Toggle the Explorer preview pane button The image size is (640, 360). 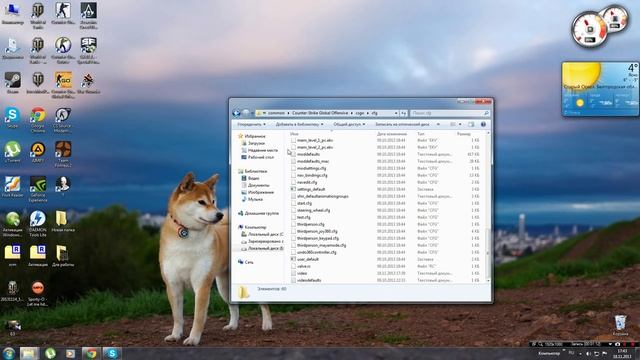pos(471,124)
